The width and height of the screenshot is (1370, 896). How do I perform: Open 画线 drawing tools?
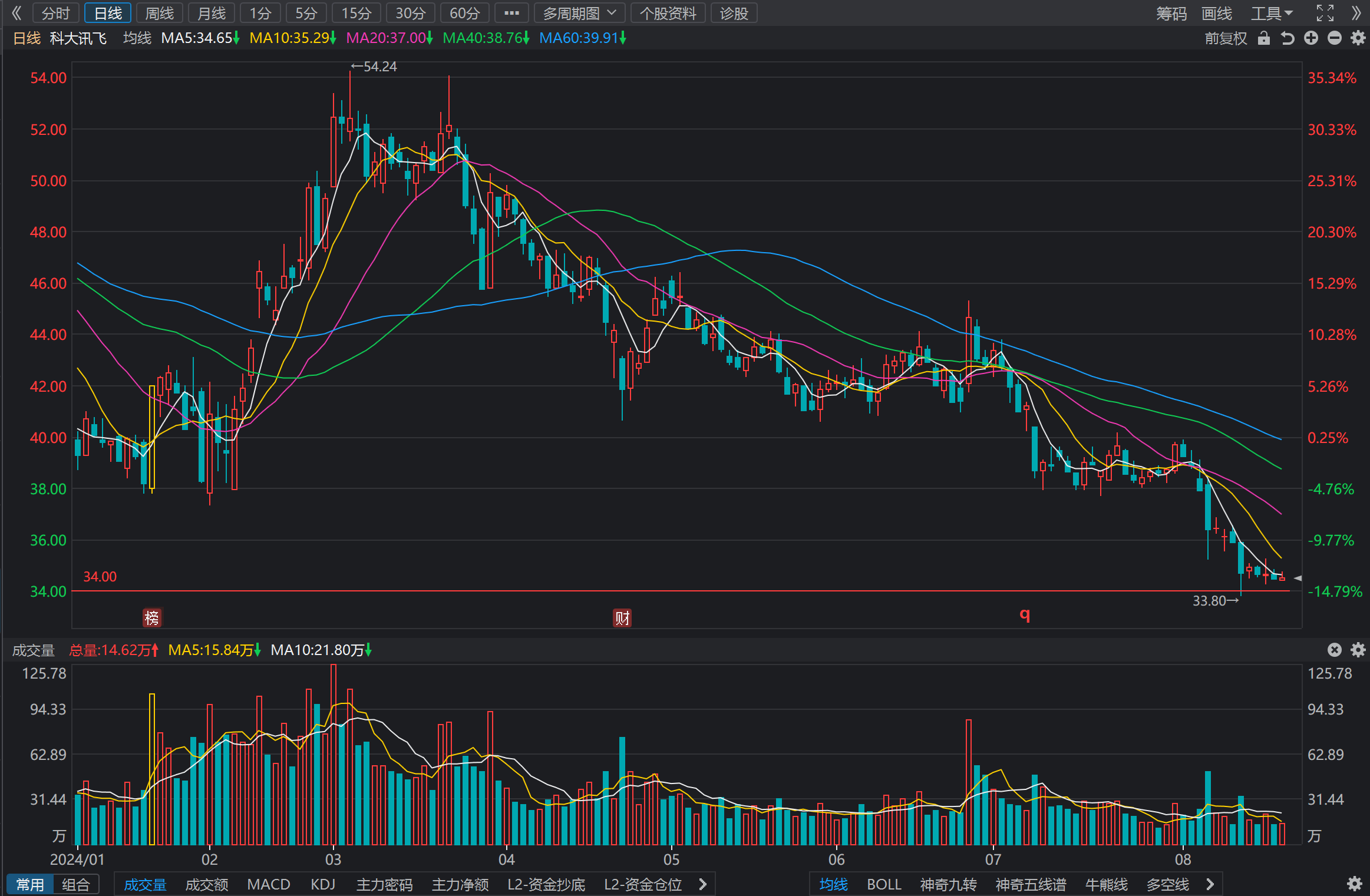pos(1217,13)
